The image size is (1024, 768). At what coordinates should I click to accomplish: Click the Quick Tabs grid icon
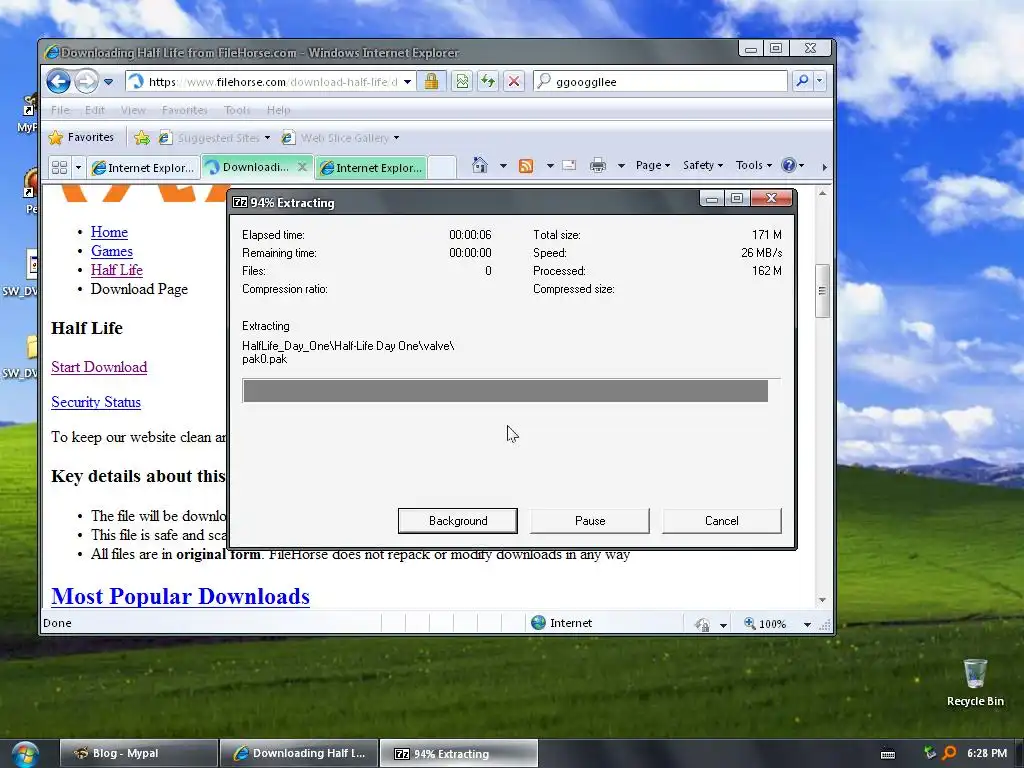pos(59,167)
